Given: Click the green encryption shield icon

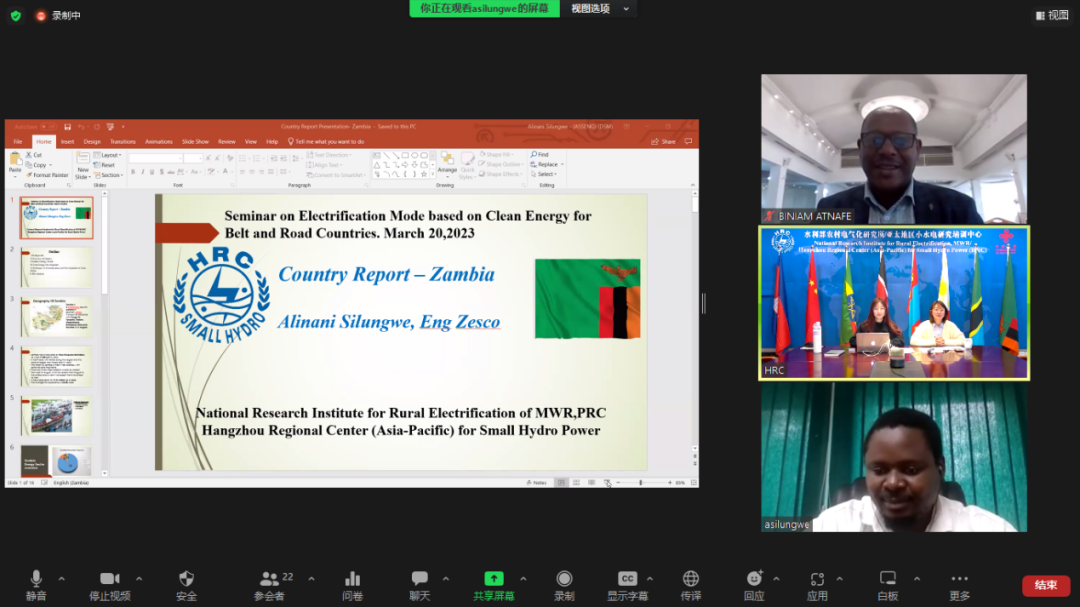Looking at the screenshot, I should tap(15, 15).
